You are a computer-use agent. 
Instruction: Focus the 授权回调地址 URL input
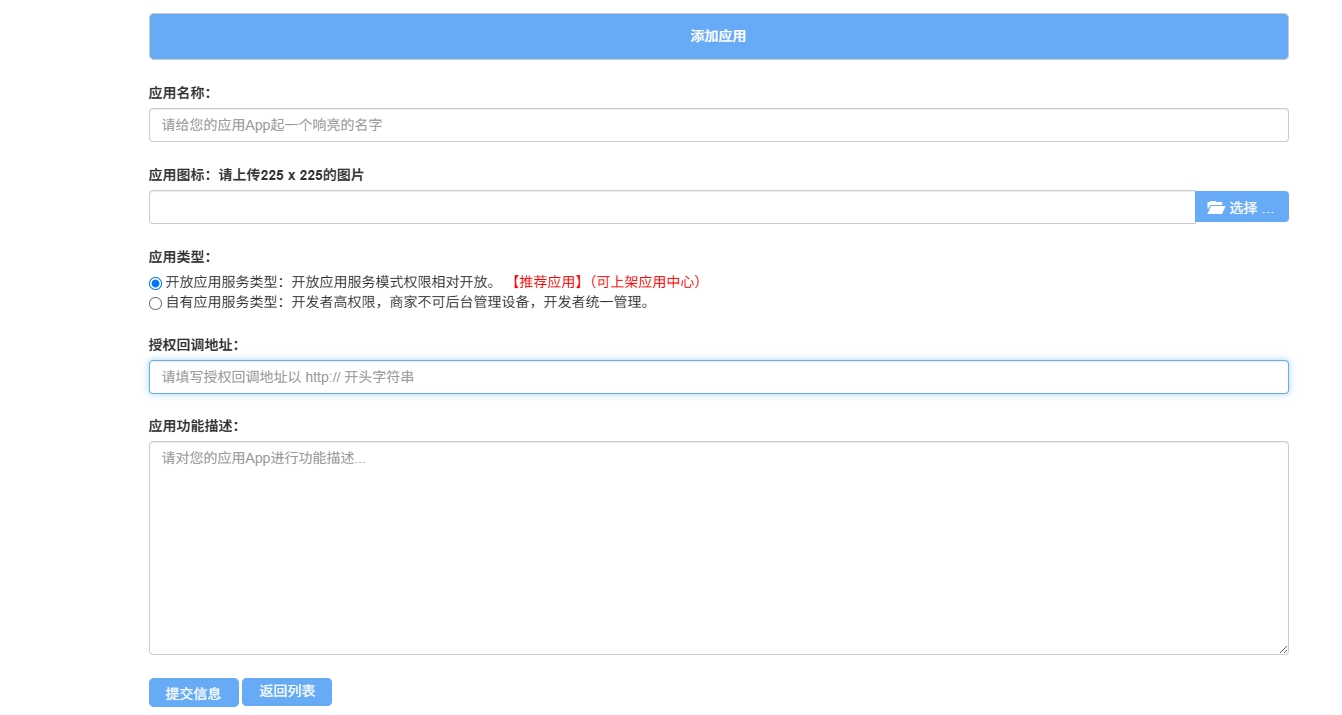tap(718, 377)
